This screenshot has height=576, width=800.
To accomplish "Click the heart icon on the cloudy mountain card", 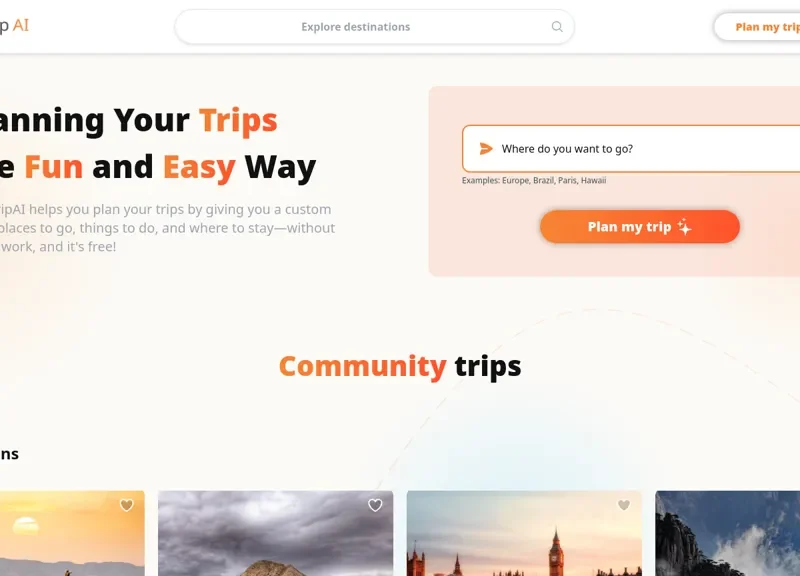I will tap(375, 506).
